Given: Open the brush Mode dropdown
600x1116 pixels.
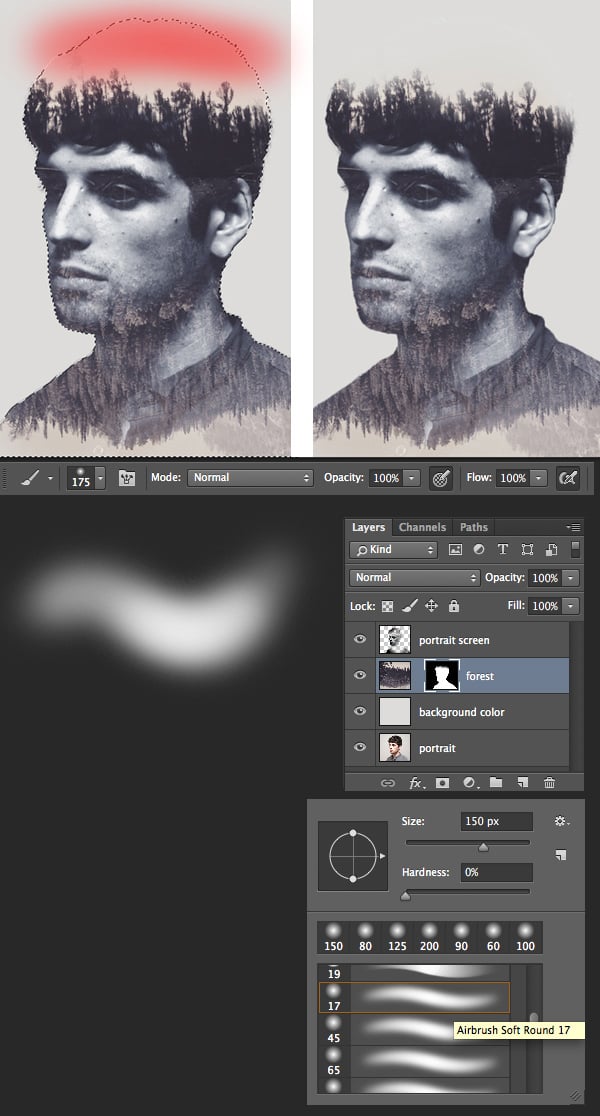Looking at the screenshot, I should (x=251, y=478).
